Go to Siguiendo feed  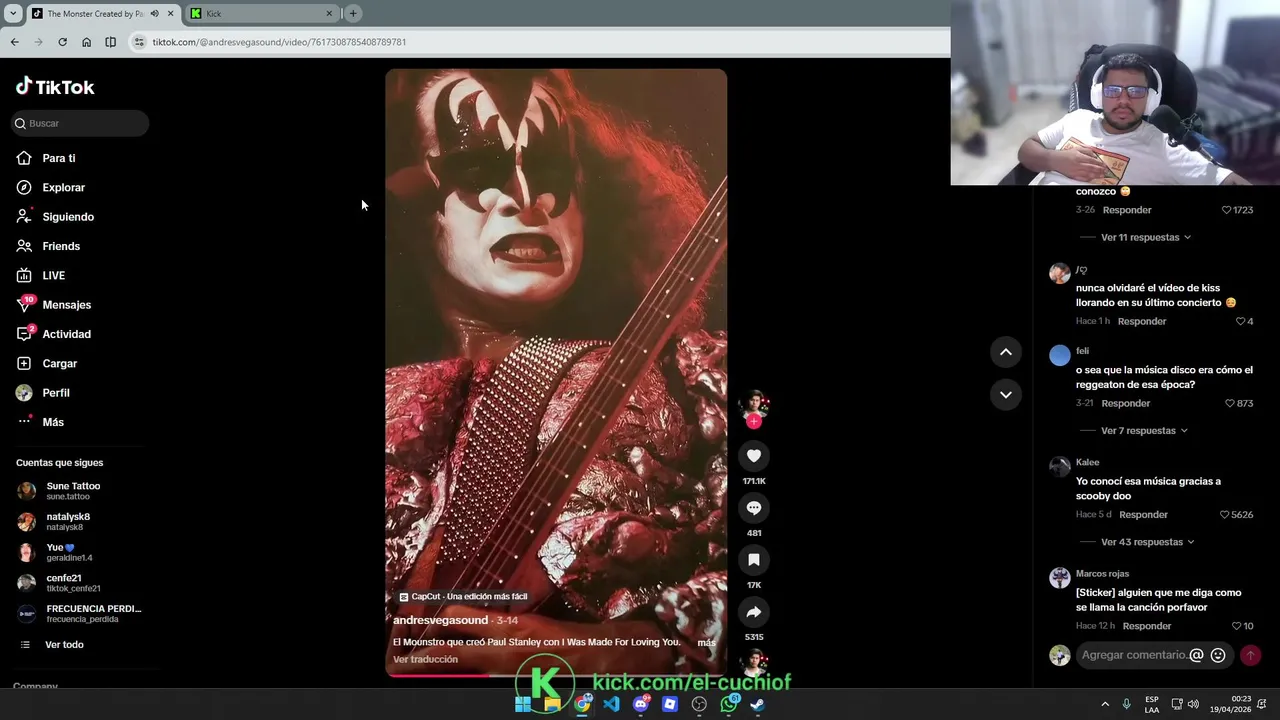click(x=68, y=217)
